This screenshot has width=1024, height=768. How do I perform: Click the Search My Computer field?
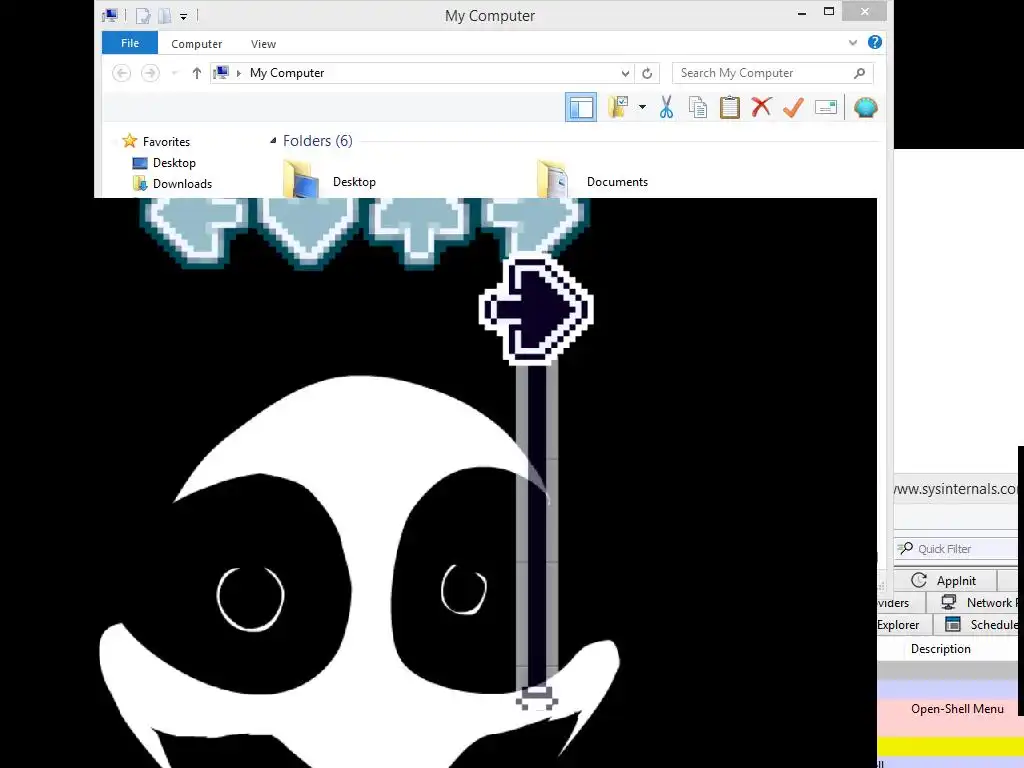(773, 73)
